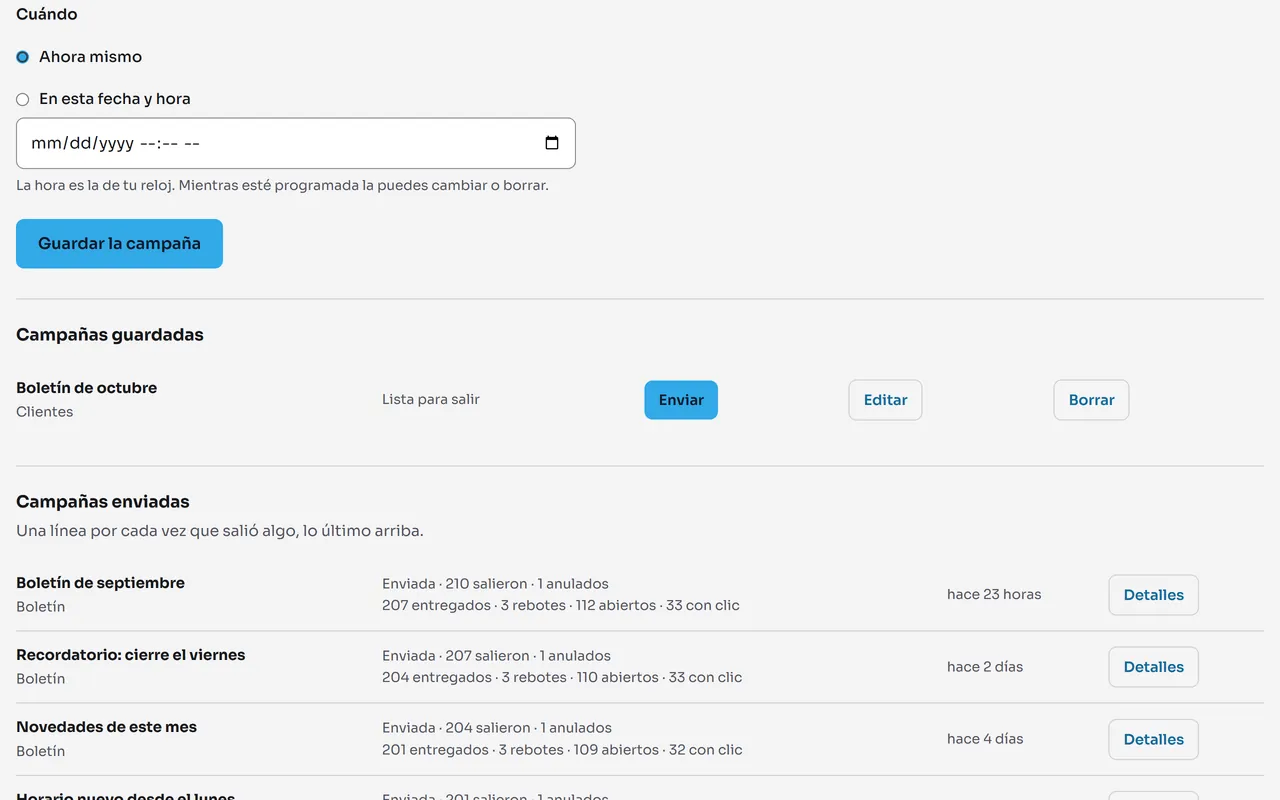Delete the Boletín de octubre campaign
The height and width of the screenshot is (800, 1280).
point(1091,400)
